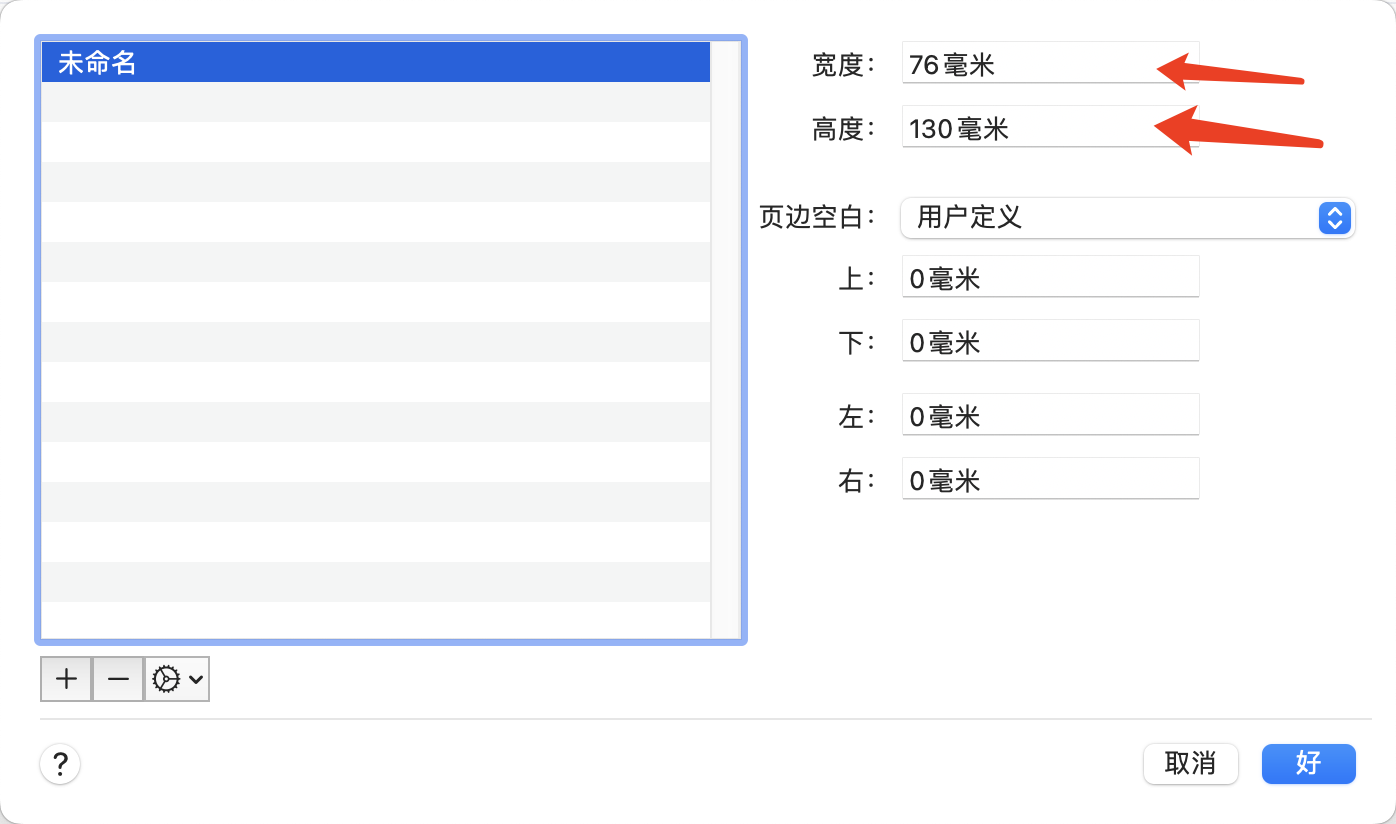Click the paper size list scrollbar track

[x=724, y=340]
